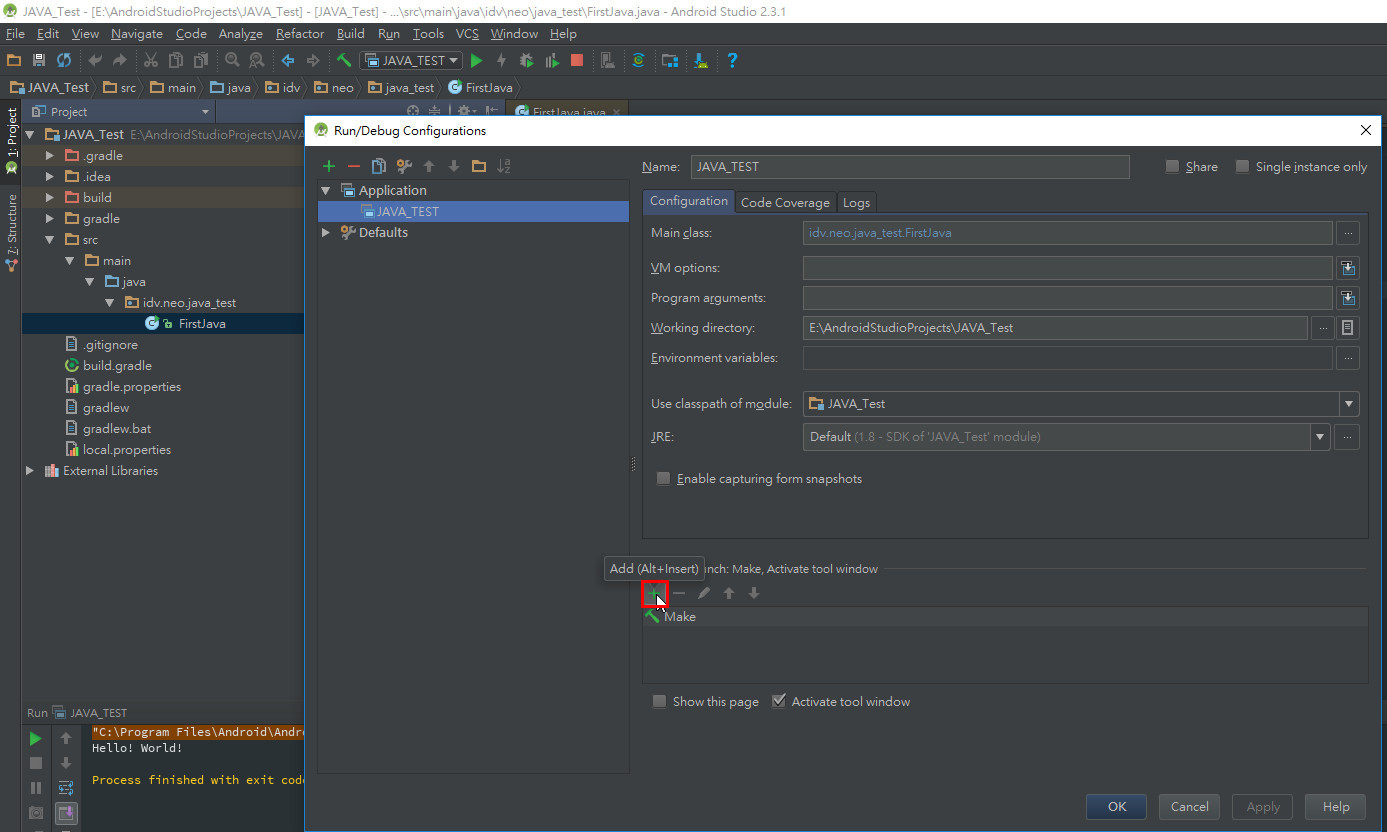The image size is (1387, 832).
Task: Click the Cut scissors toolbar icon
Action: coord(151,60)
